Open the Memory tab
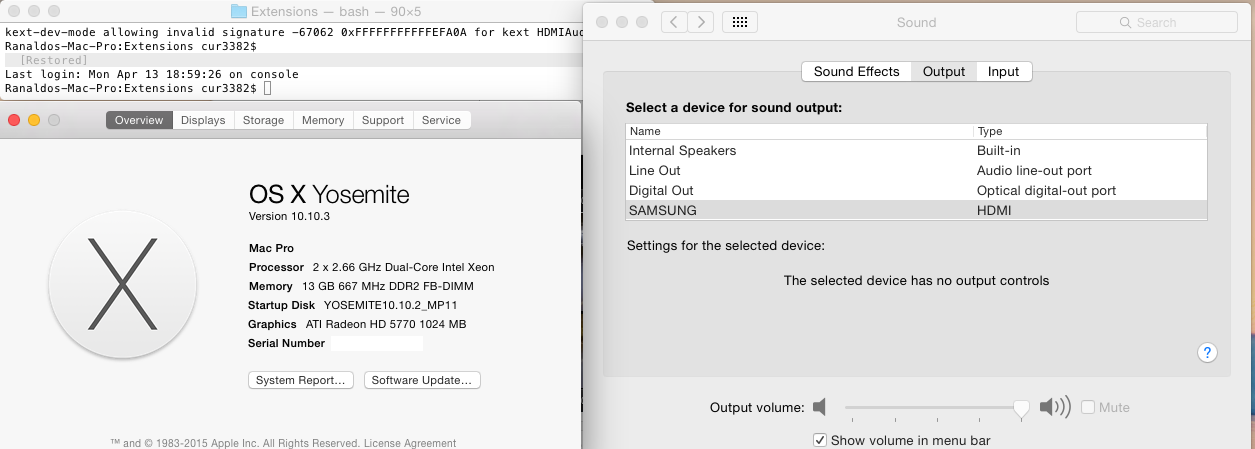1255x449 pixels. click(323, 120)
